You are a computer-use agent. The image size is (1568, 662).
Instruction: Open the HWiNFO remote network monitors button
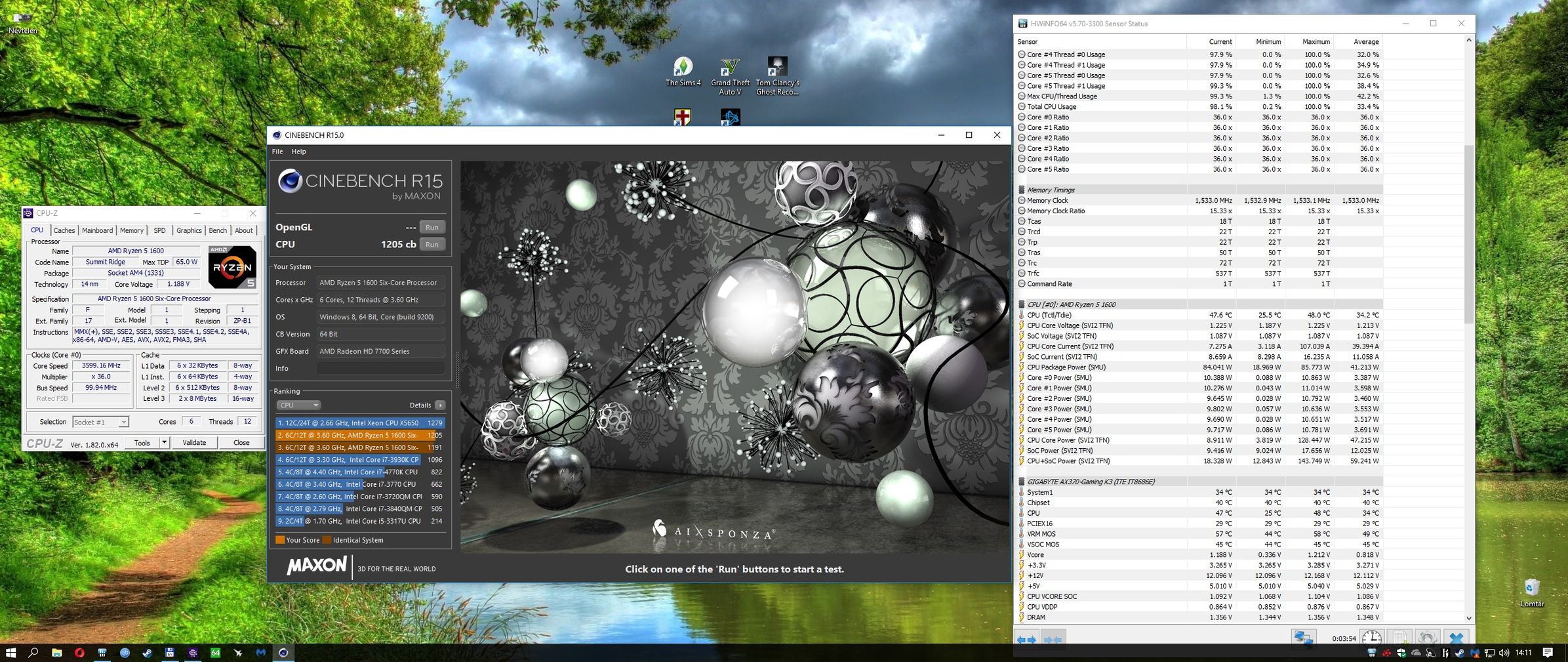coord(1303,638)
